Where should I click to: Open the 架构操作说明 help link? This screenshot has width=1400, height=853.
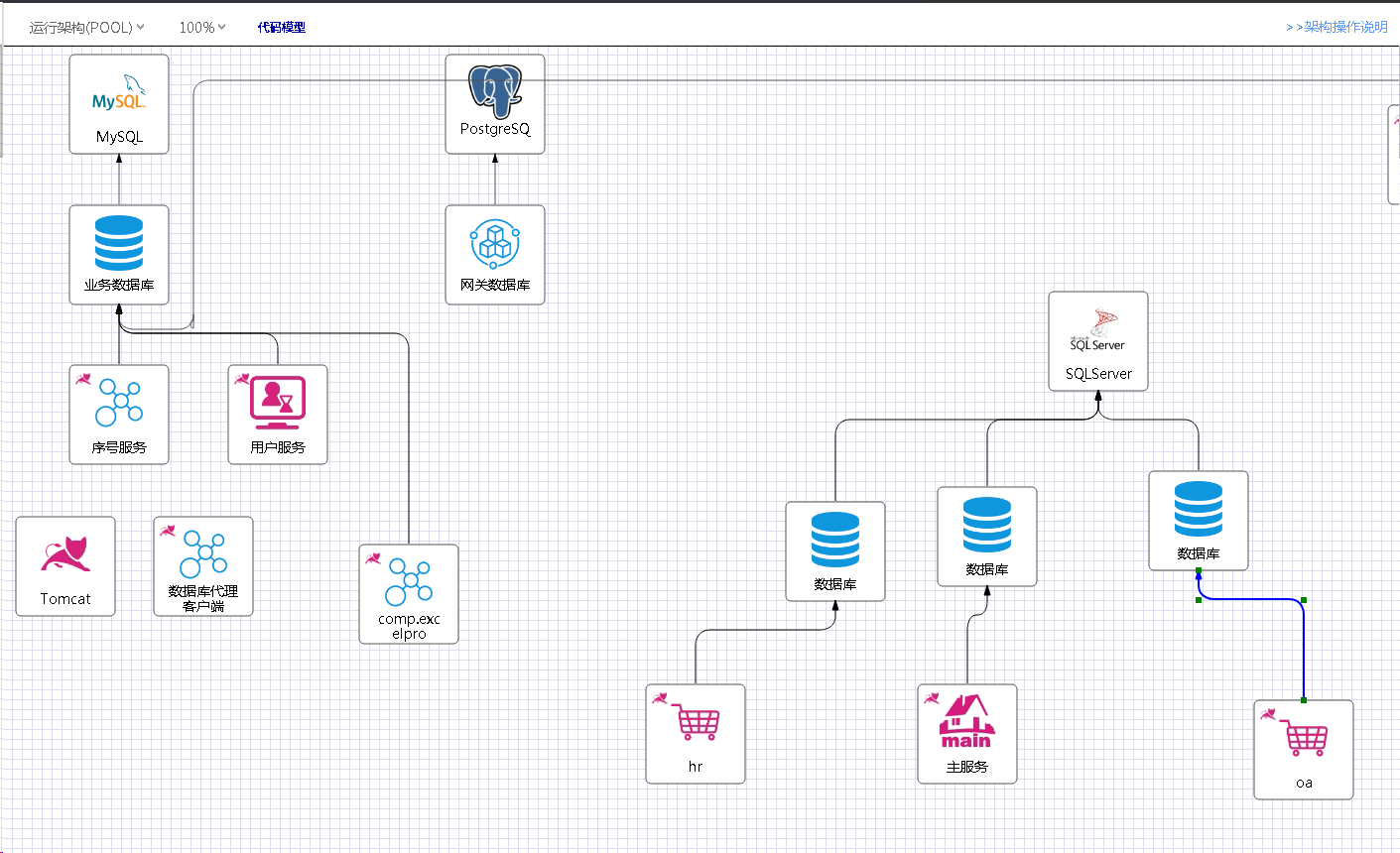point(1337,27)
